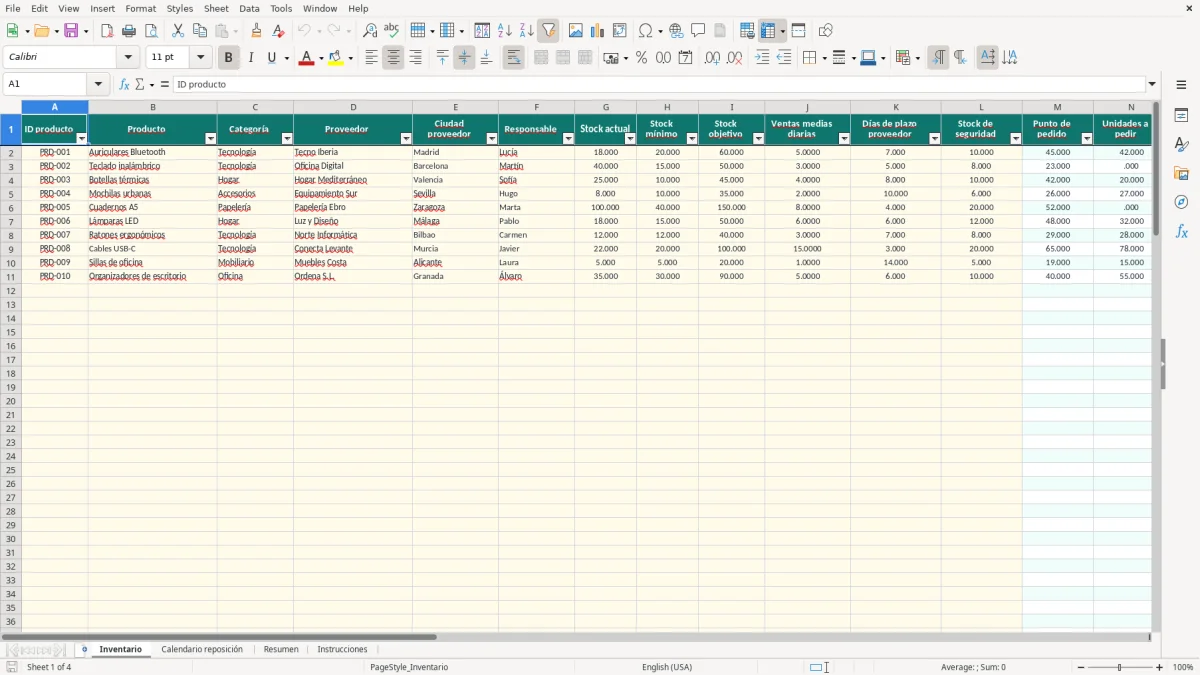Open Responsable column filter dropdown
Image resolution: width=1200 pixels, height=675 pixels.
tap(568, 139)
